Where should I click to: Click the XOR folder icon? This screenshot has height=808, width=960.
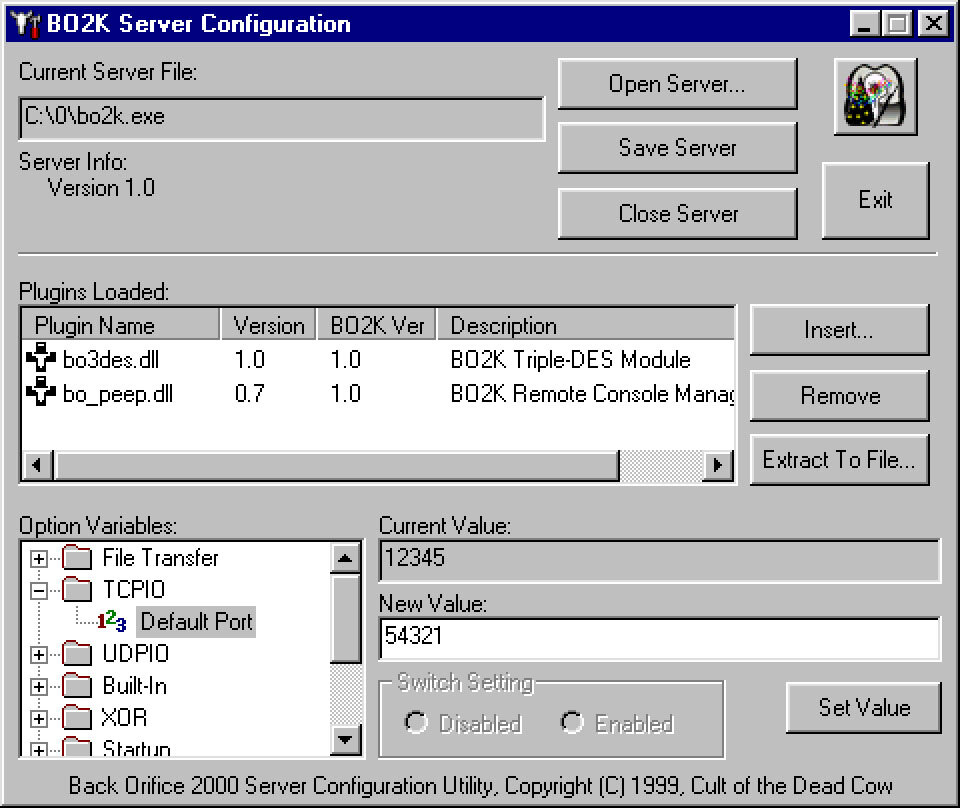tap(77, 718)
